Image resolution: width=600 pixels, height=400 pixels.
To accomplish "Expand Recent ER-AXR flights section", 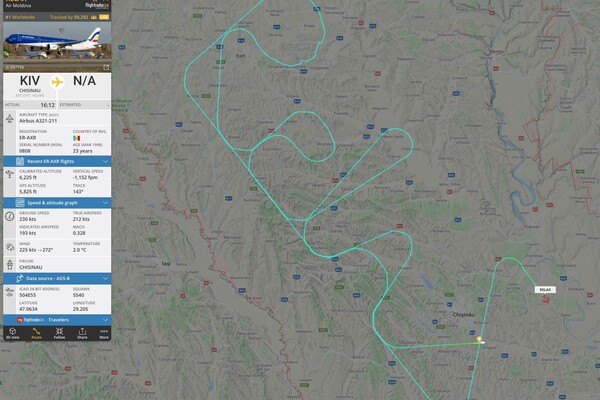I will tap(57, 162).
